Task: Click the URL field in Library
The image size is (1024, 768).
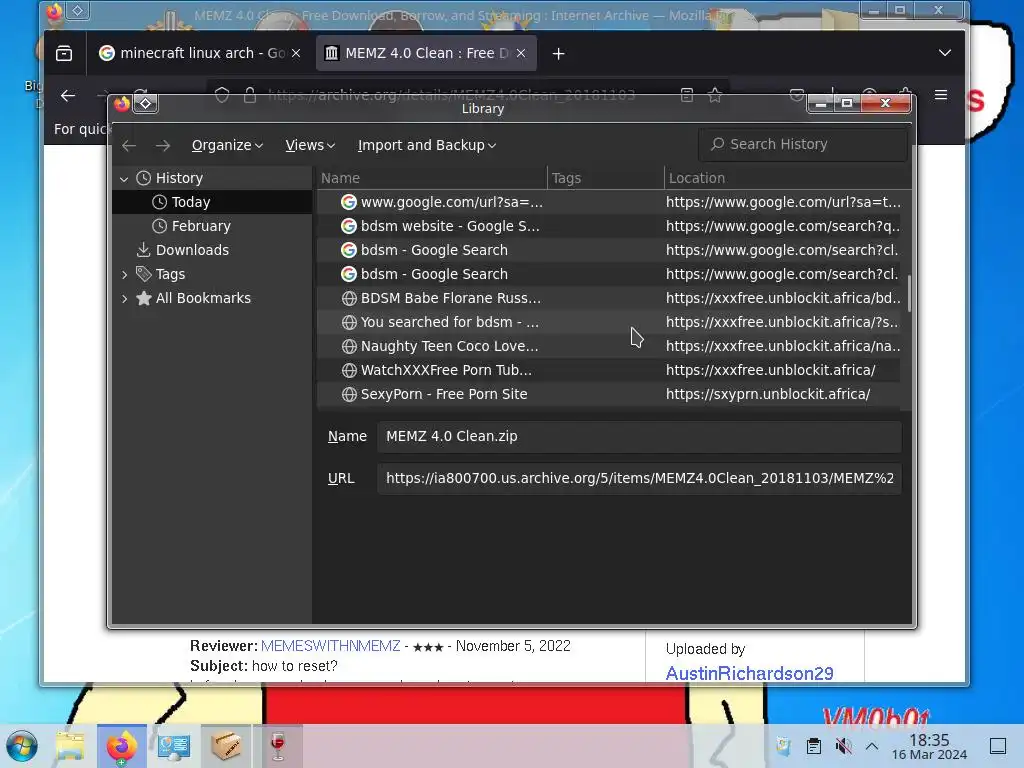Action: tap(639, 478)
